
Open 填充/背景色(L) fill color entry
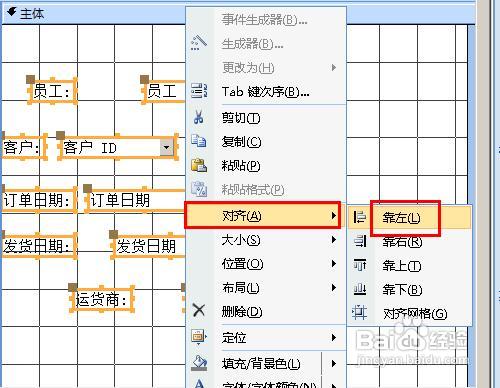coord(266,363)
